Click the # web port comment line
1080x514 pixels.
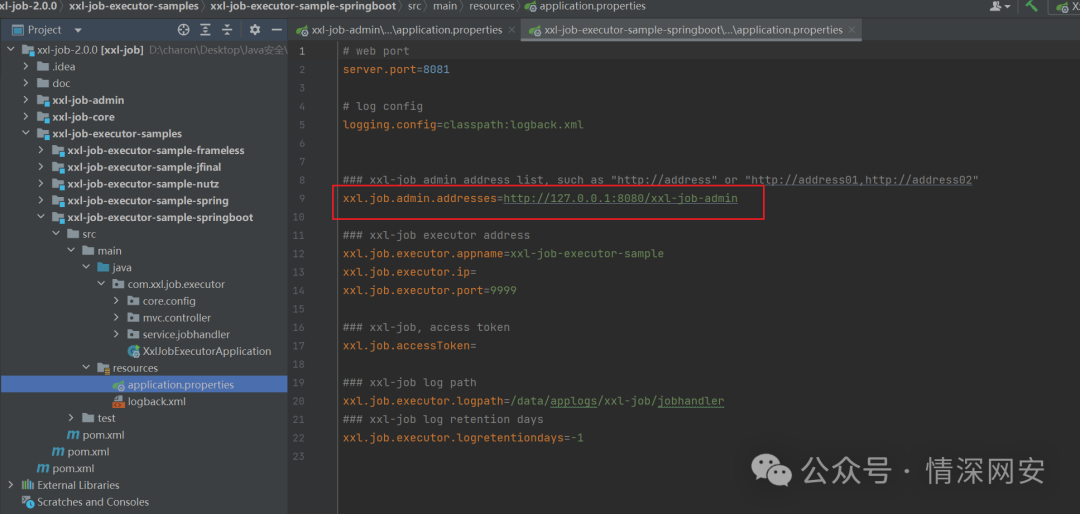[x=376, y=51]
